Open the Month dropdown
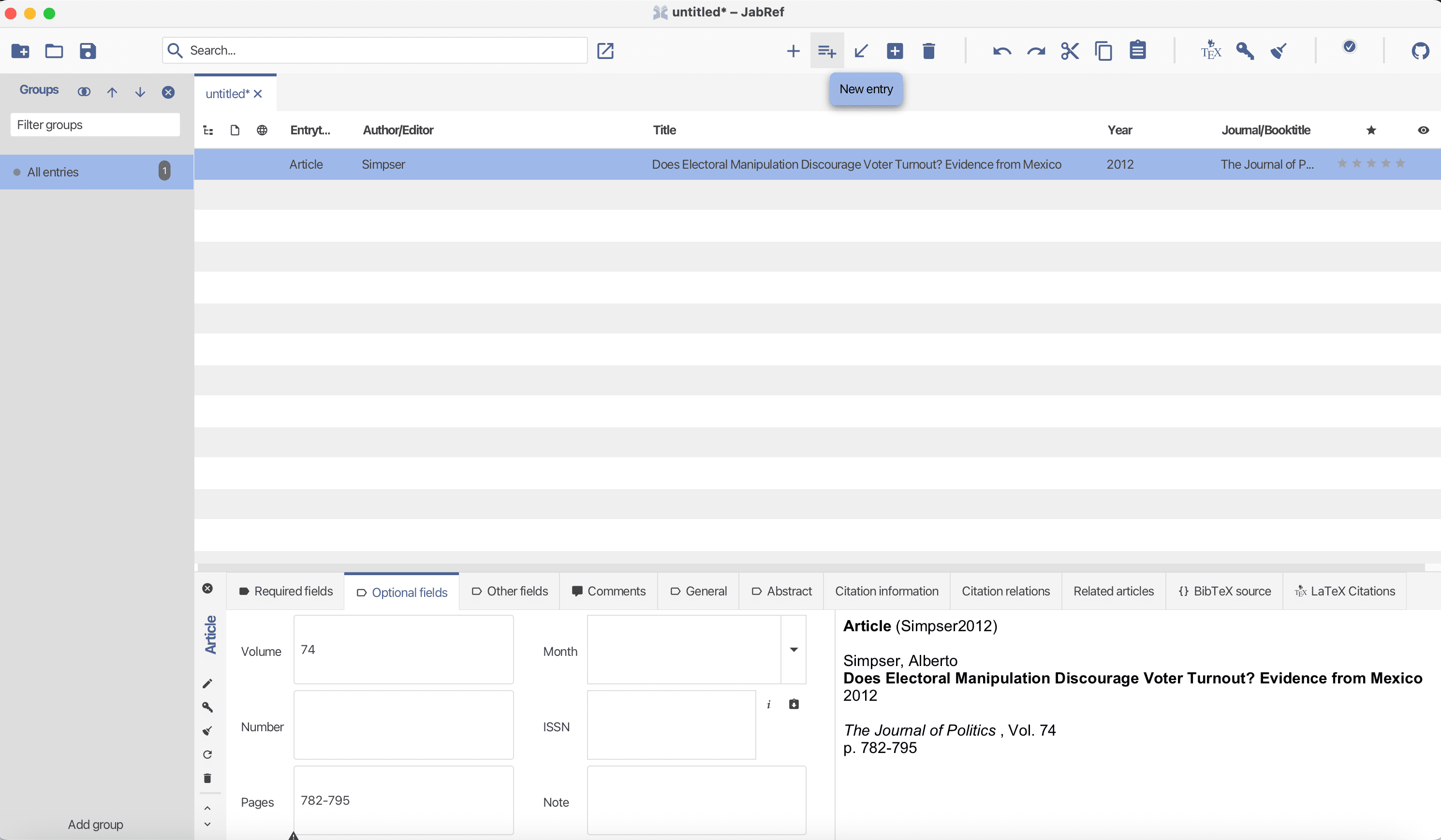 pos(794,650)
